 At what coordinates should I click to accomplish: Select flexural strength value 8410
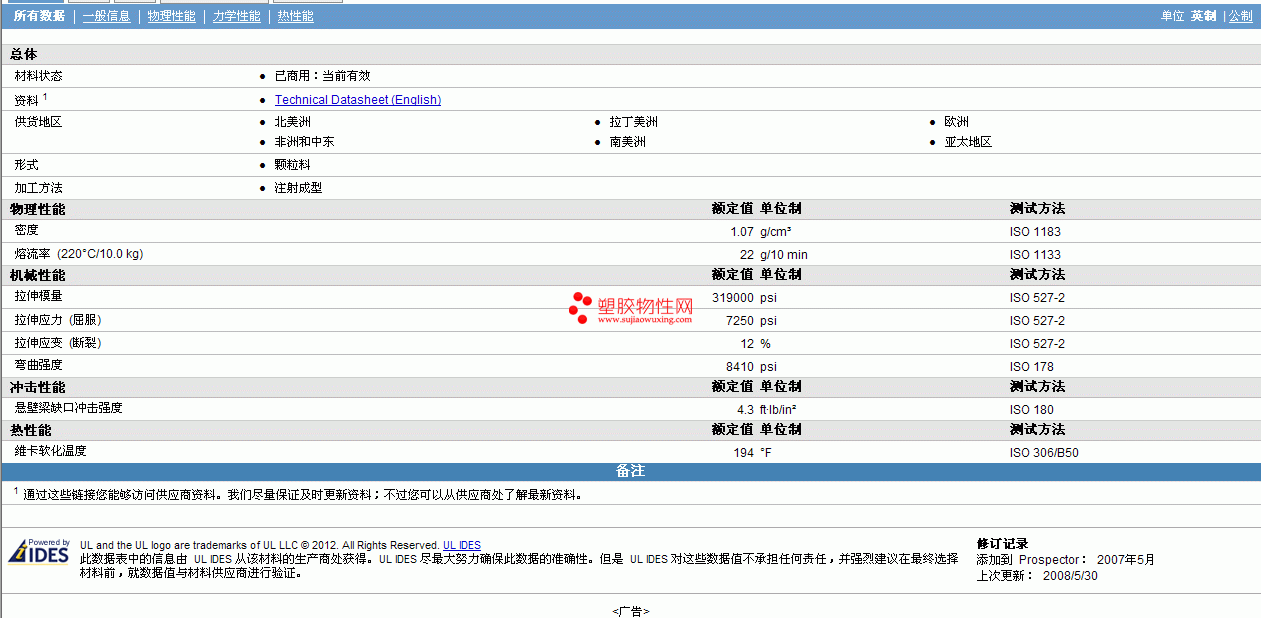pyautogui.click(x=740, y=367)
